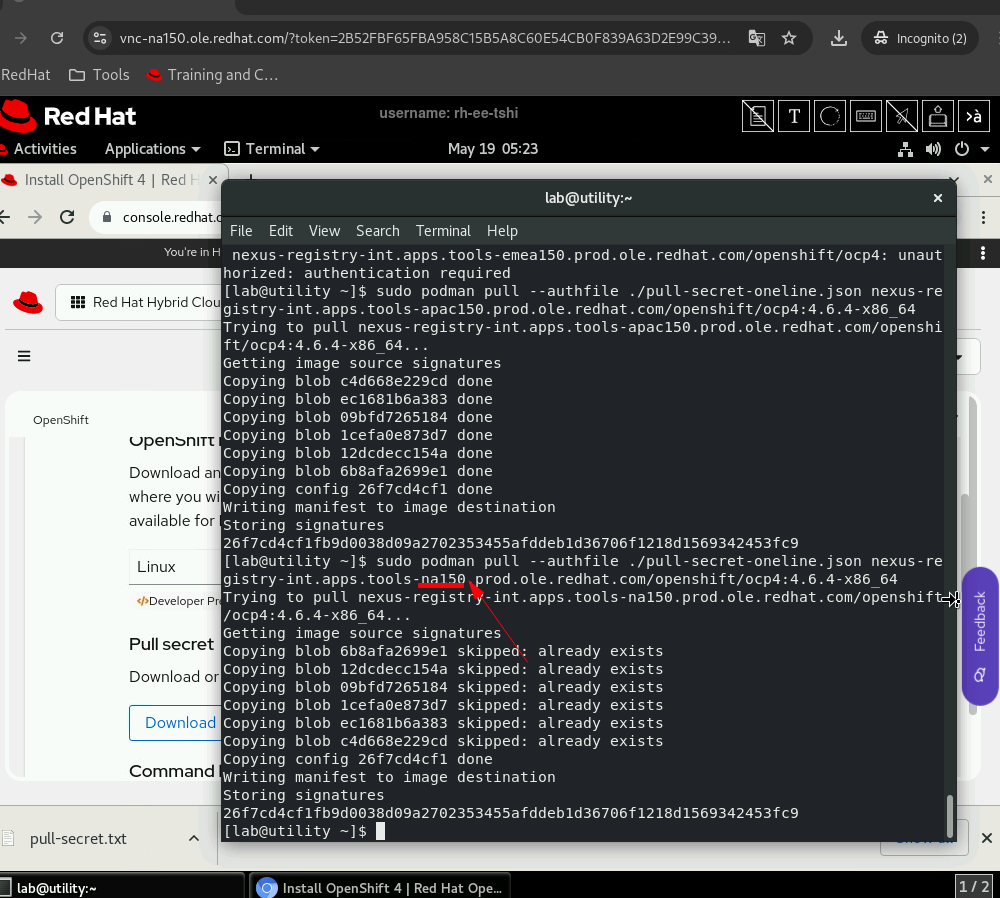This screenshot has width=1000, height=898.
Task: Open the page kebab menu in dark banner
Action: [x=983, y=253]
